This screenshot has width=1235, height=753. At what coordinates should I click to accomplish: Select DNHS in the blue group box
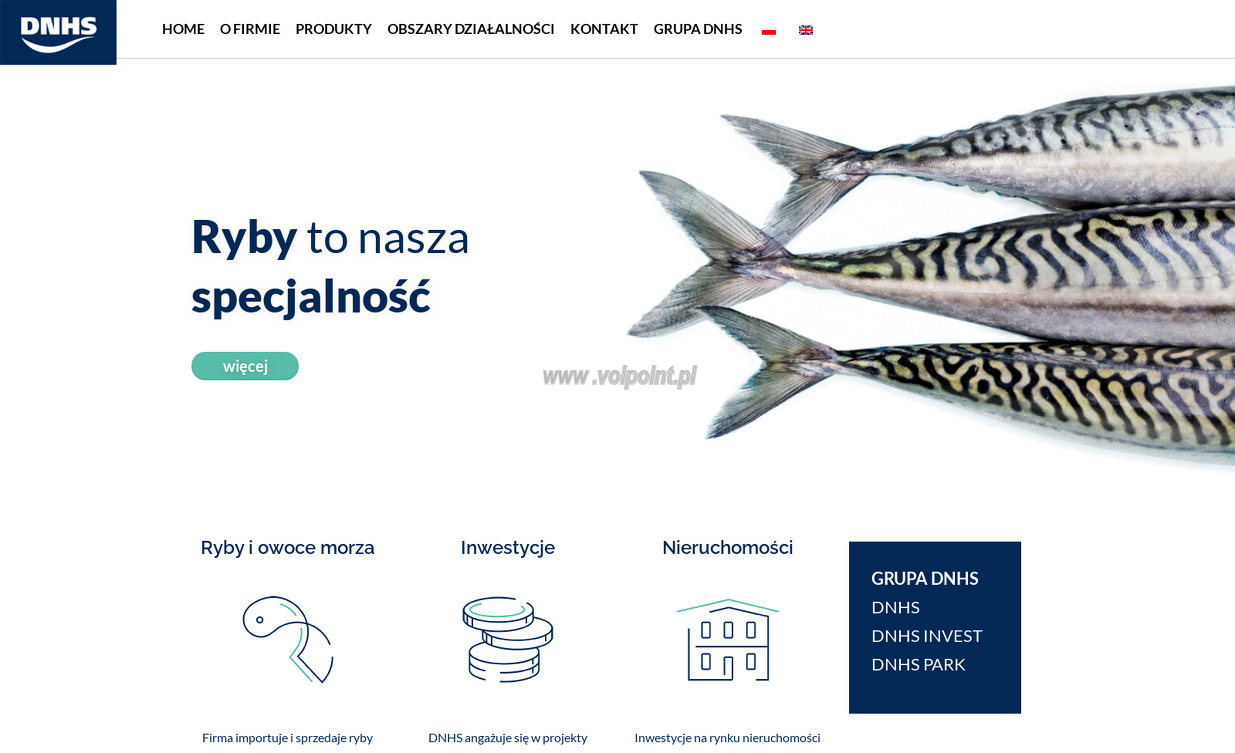click(x=896, y=608)
